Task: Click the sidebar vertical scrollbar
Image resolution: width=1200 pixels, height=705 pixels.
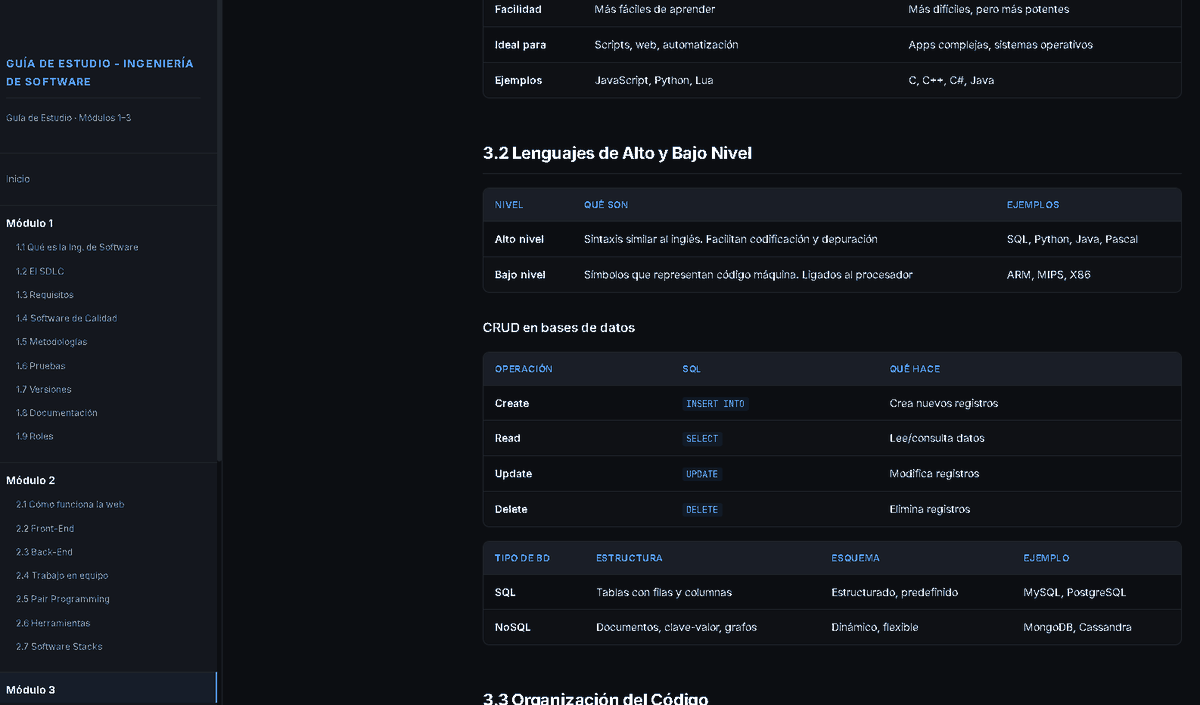Action: pos(219,230)
